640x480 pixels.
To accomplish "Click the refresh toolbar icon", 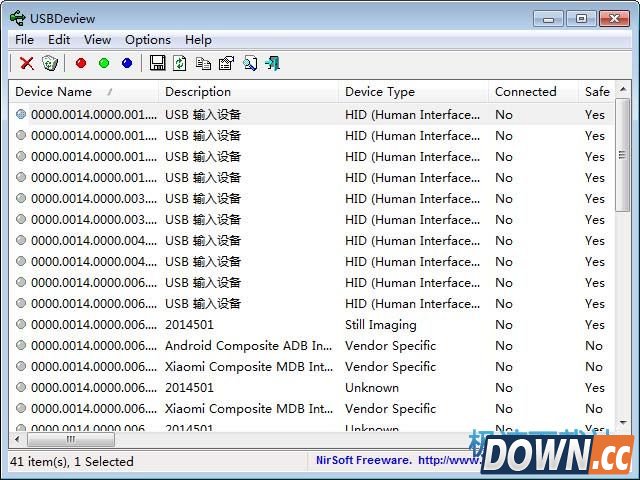I will coord(180,63).
